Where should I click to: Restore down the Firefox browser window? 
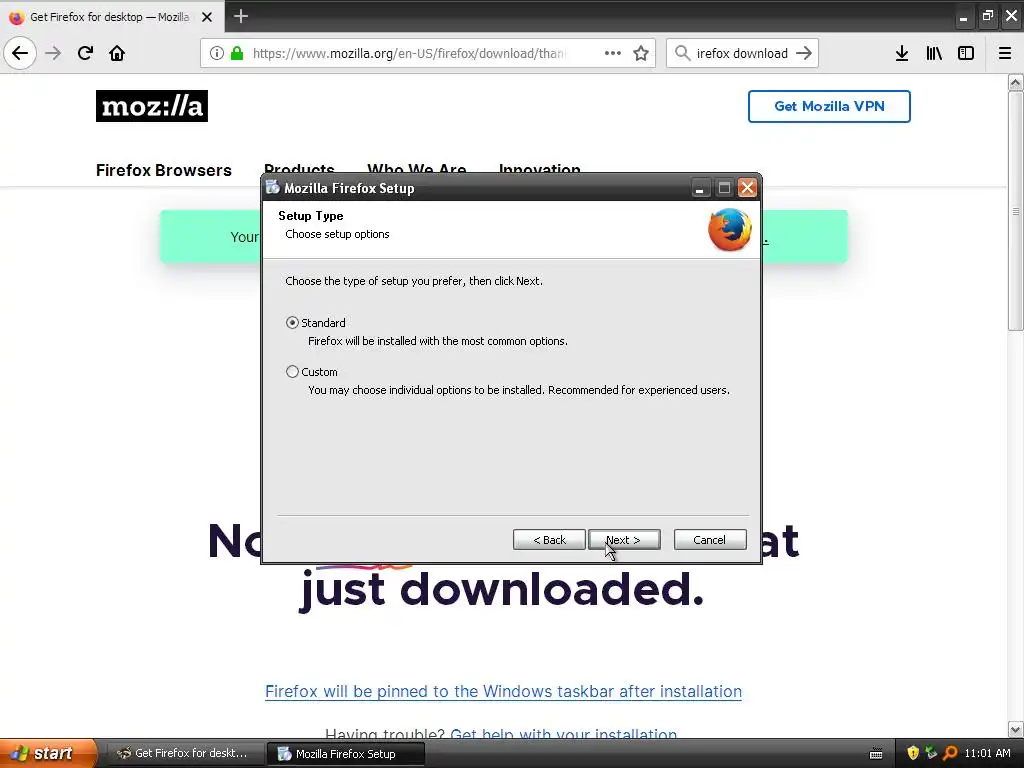coord(987,16)
